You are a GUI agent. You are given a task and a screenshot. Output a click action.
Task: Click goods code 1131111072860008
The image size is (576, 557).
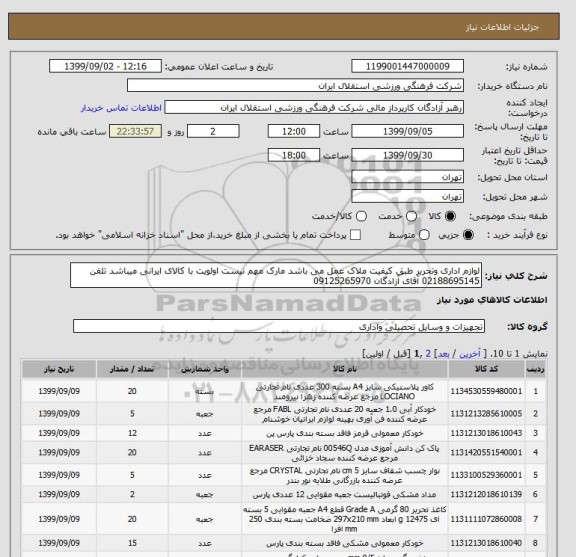tap(486, 519)
